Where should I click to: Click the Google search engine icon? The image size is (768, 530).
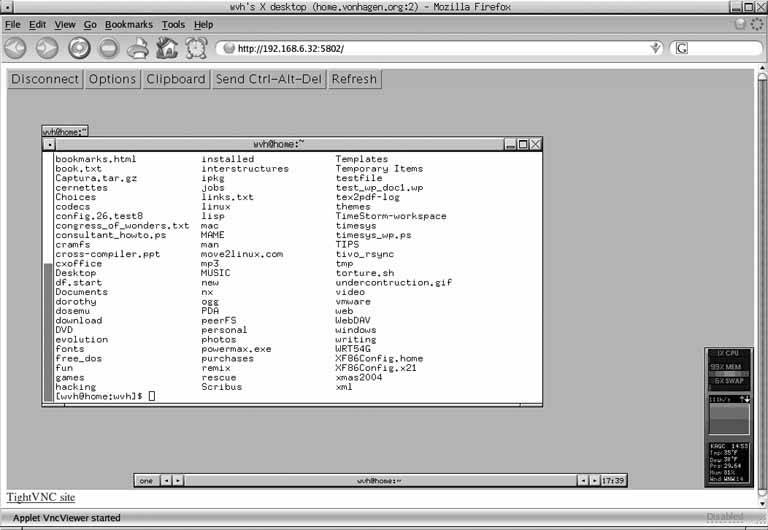[x=681, y=48]
